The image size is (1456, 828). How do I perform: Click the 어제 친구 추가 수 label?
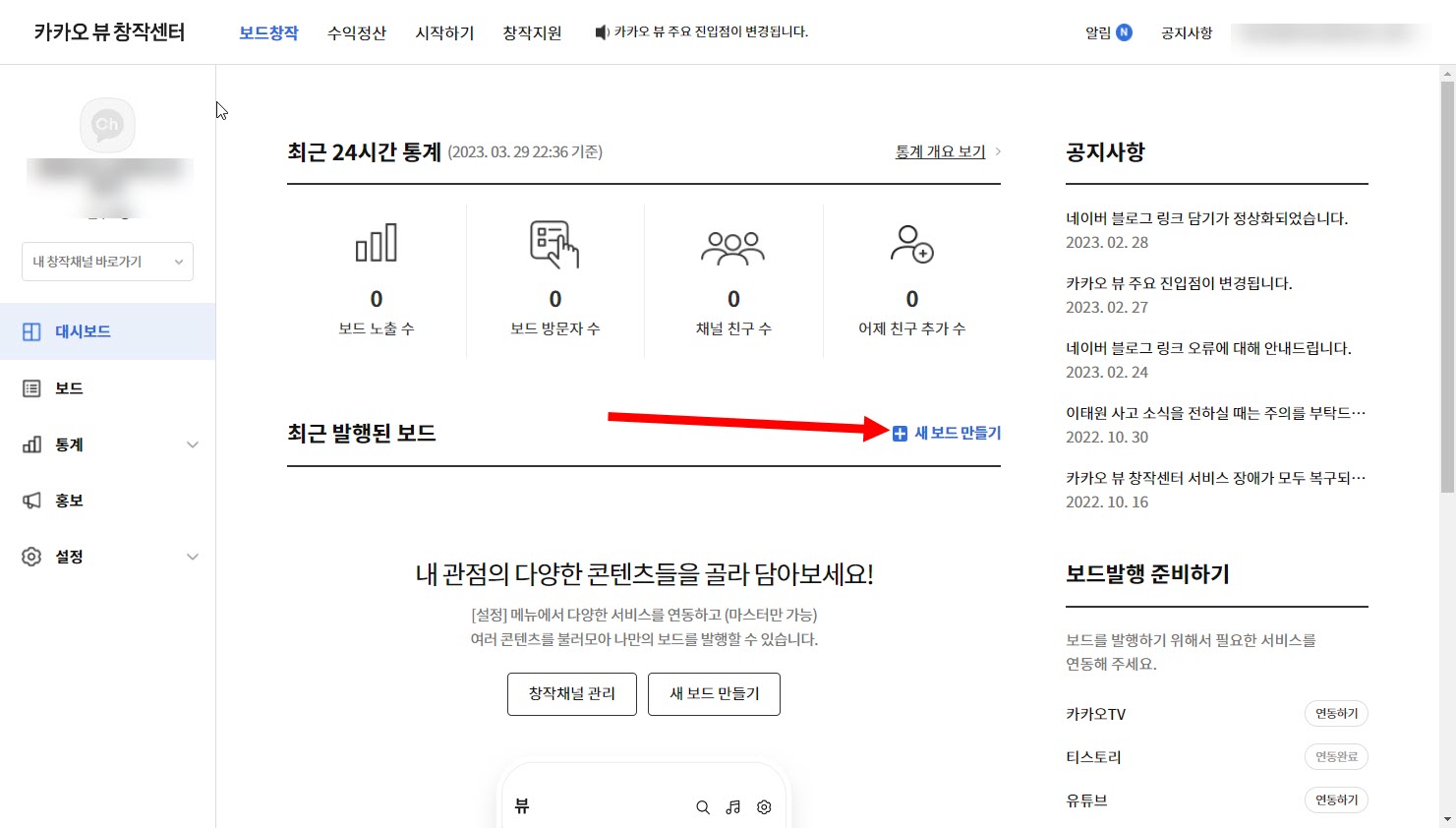tap(911, 328)
